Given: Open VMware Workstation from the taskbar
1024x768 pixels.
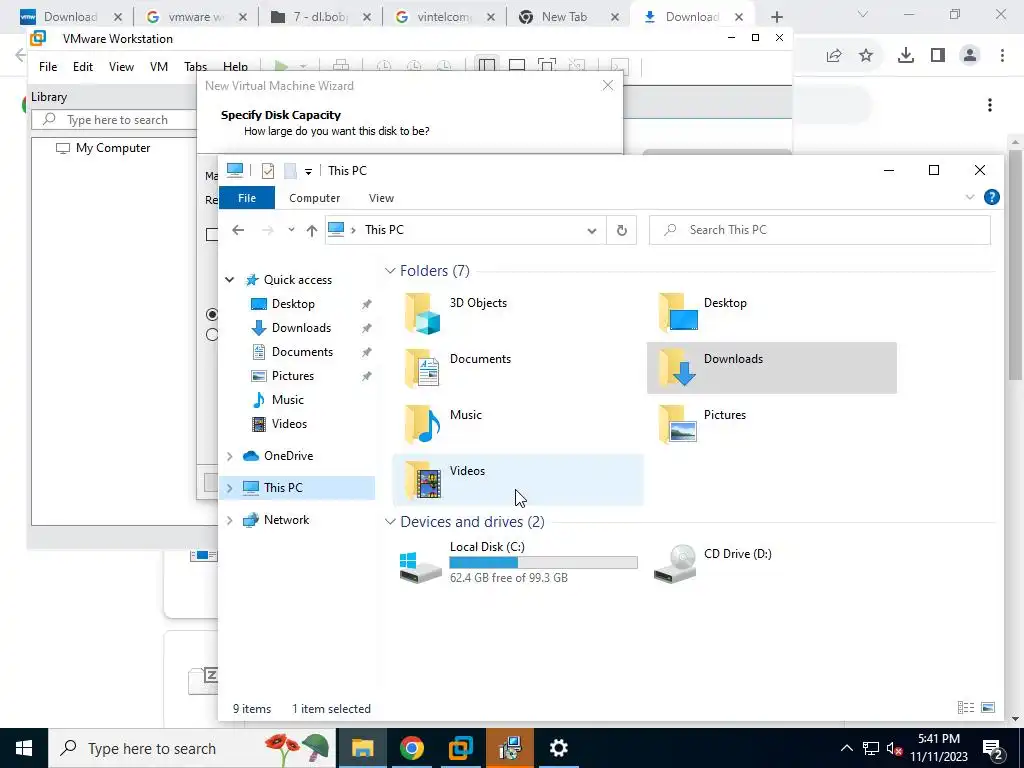Looking at the screenshot, I should coord(460,748).
